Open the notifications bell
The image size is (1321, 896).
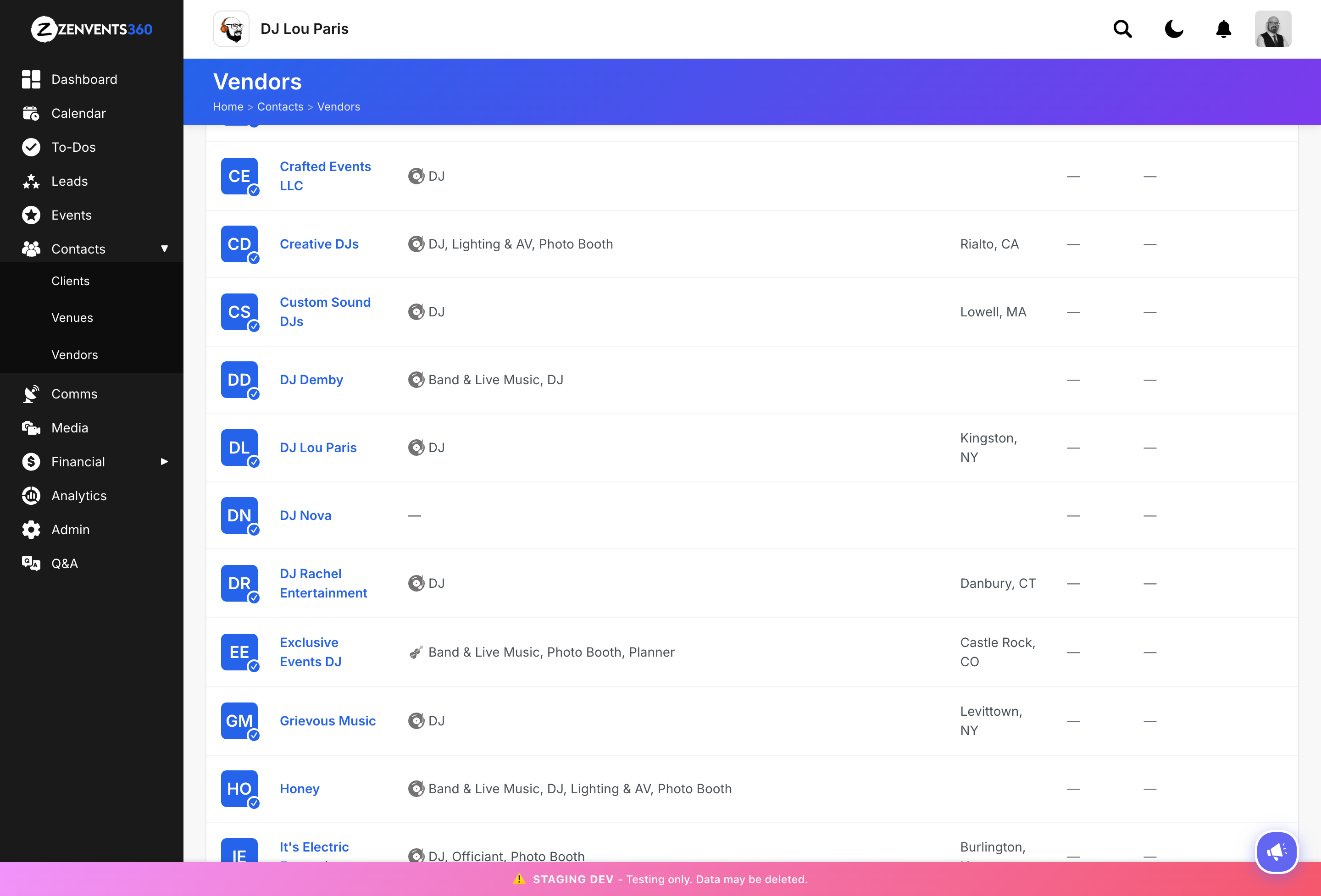coord(1223,29)
